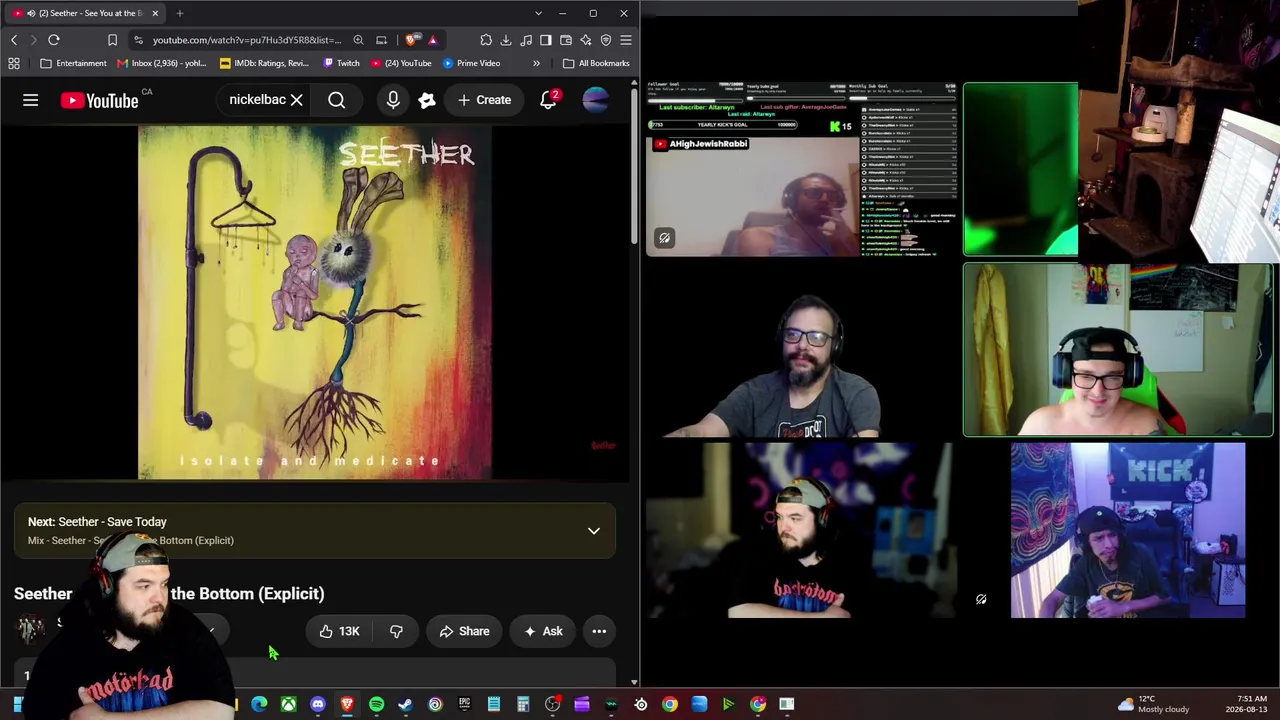Open the YouTube Create menu
1280x720 pixels.
(x=484, y=100)
